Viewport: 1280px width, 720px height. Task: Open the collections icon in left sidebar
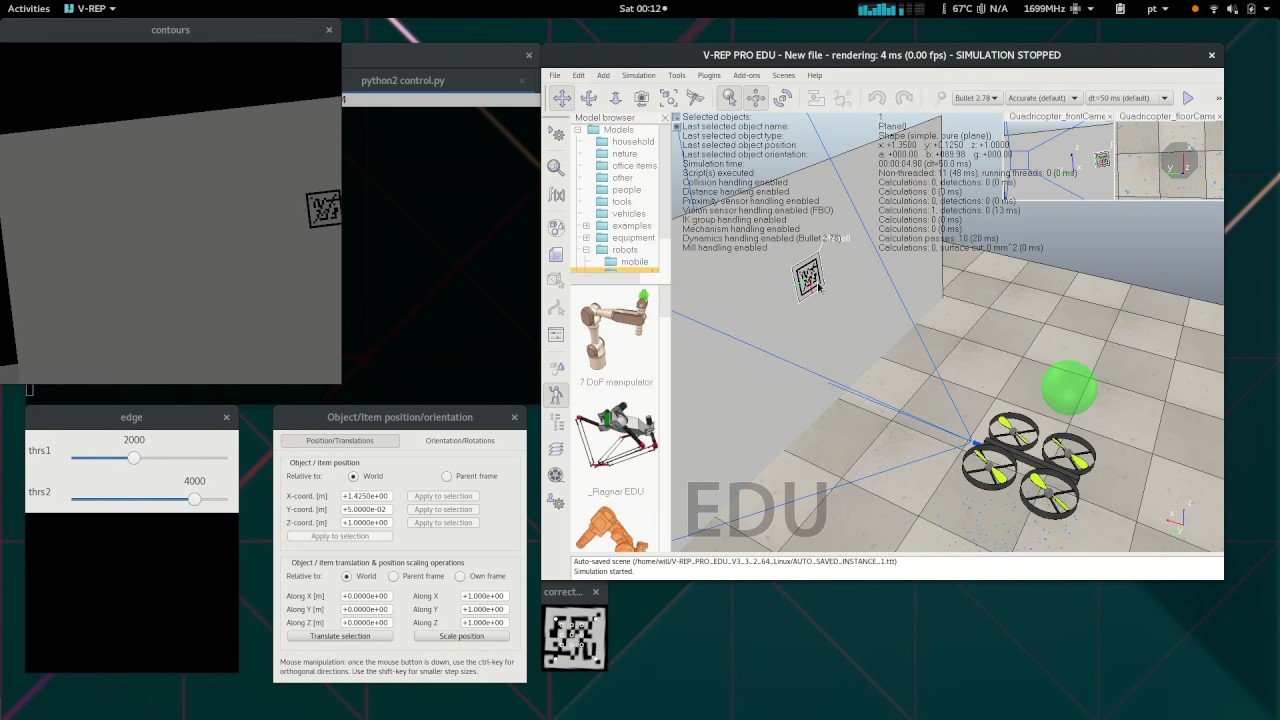coord(556,228)
